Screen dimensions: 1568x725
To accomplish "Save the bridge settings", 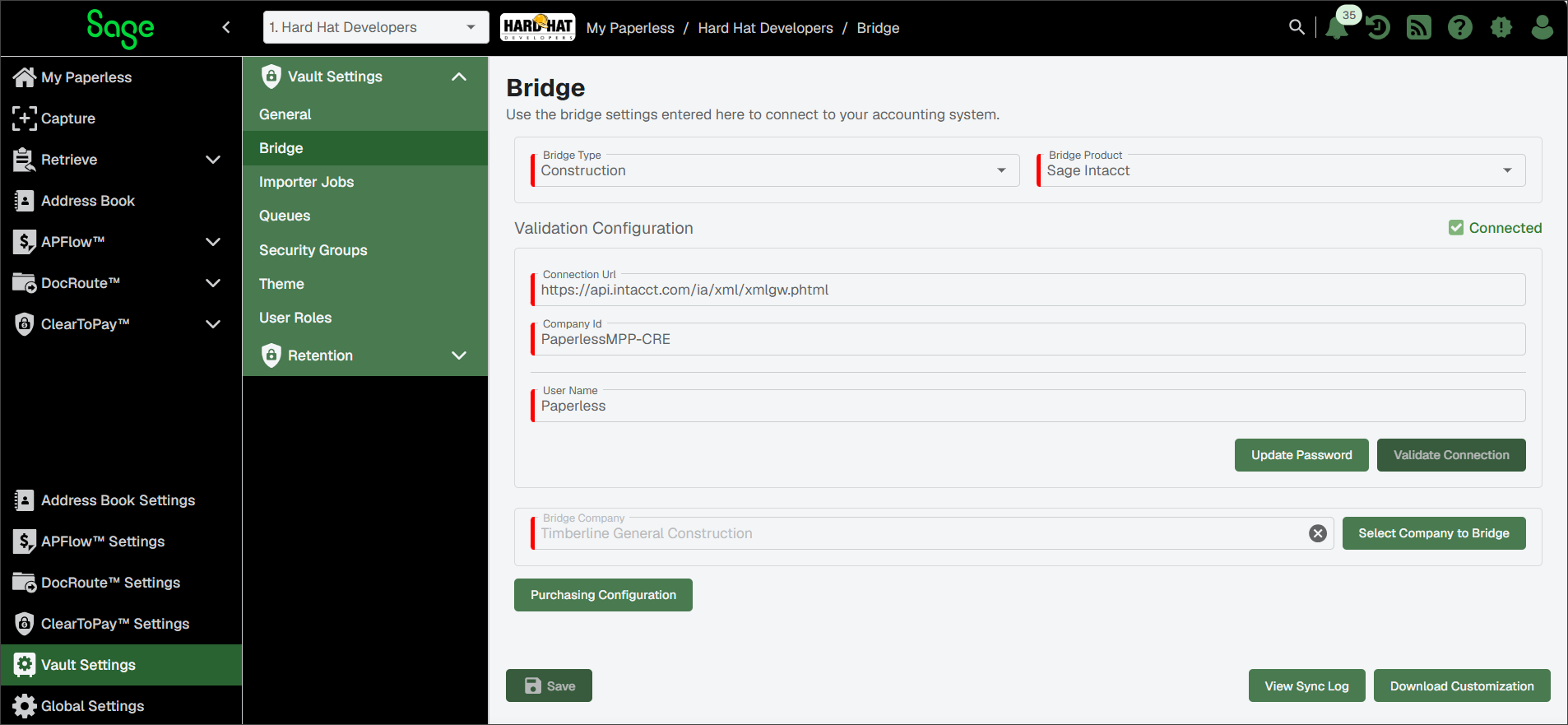I will pyautogui.click(x=549, y=685).
